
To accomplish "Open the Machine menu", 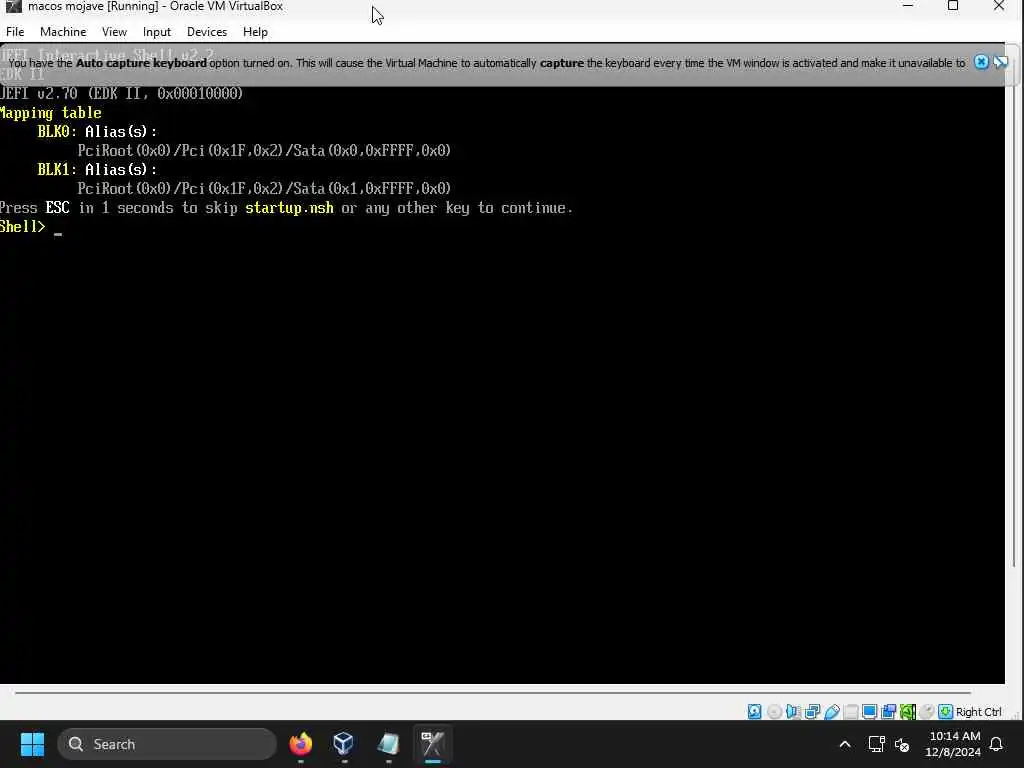I will [63, 31].
